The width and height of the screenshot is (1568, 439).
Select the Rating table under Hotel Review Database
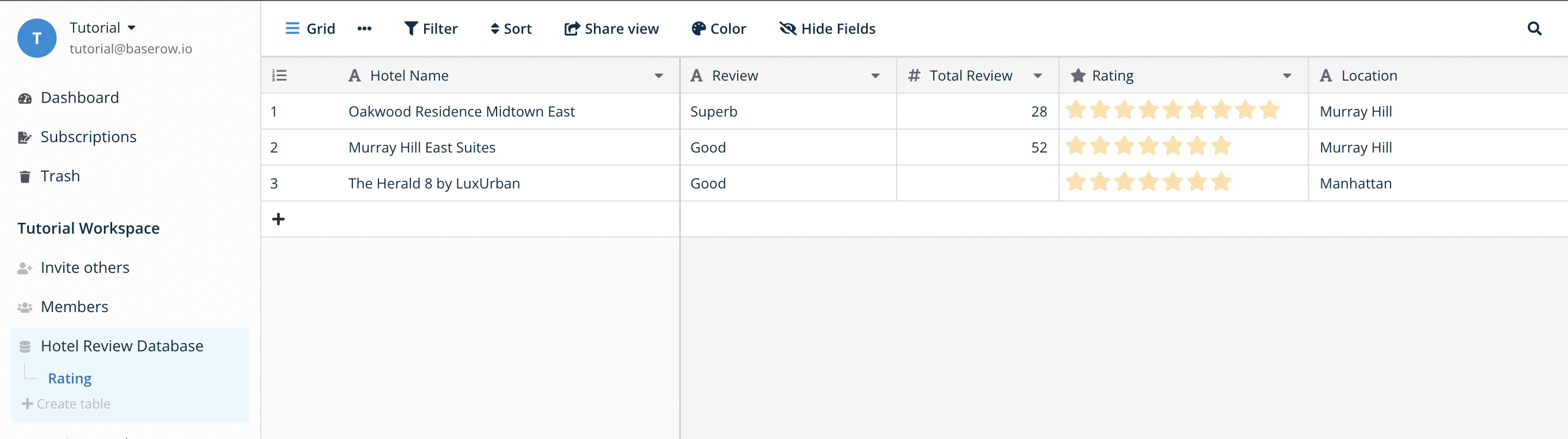click(69, 377)
